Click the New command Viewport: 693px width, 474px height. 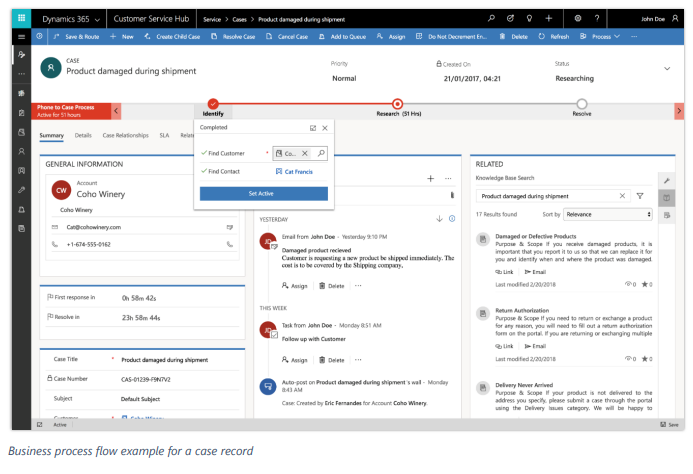coord(122,37)
